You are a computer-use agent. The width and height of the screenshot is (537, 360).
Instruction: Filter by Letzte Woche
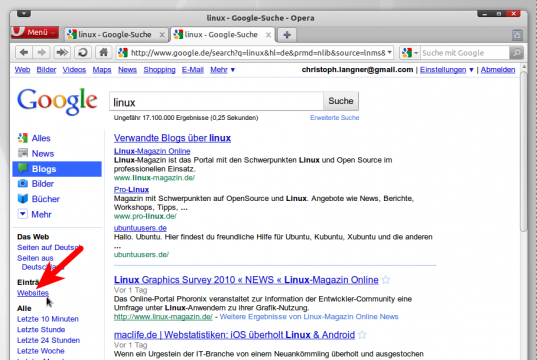pyautogui.click(x=40, y=351)
